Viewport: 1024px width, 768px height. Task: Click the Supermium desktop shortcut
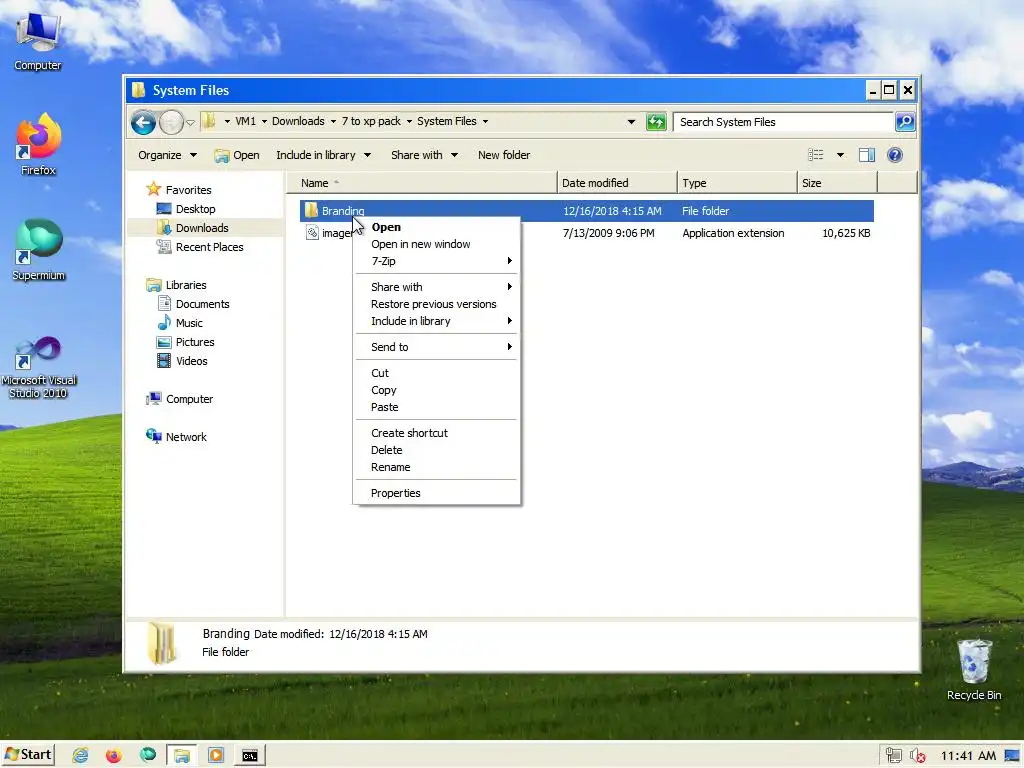click(x=38, y=250)
